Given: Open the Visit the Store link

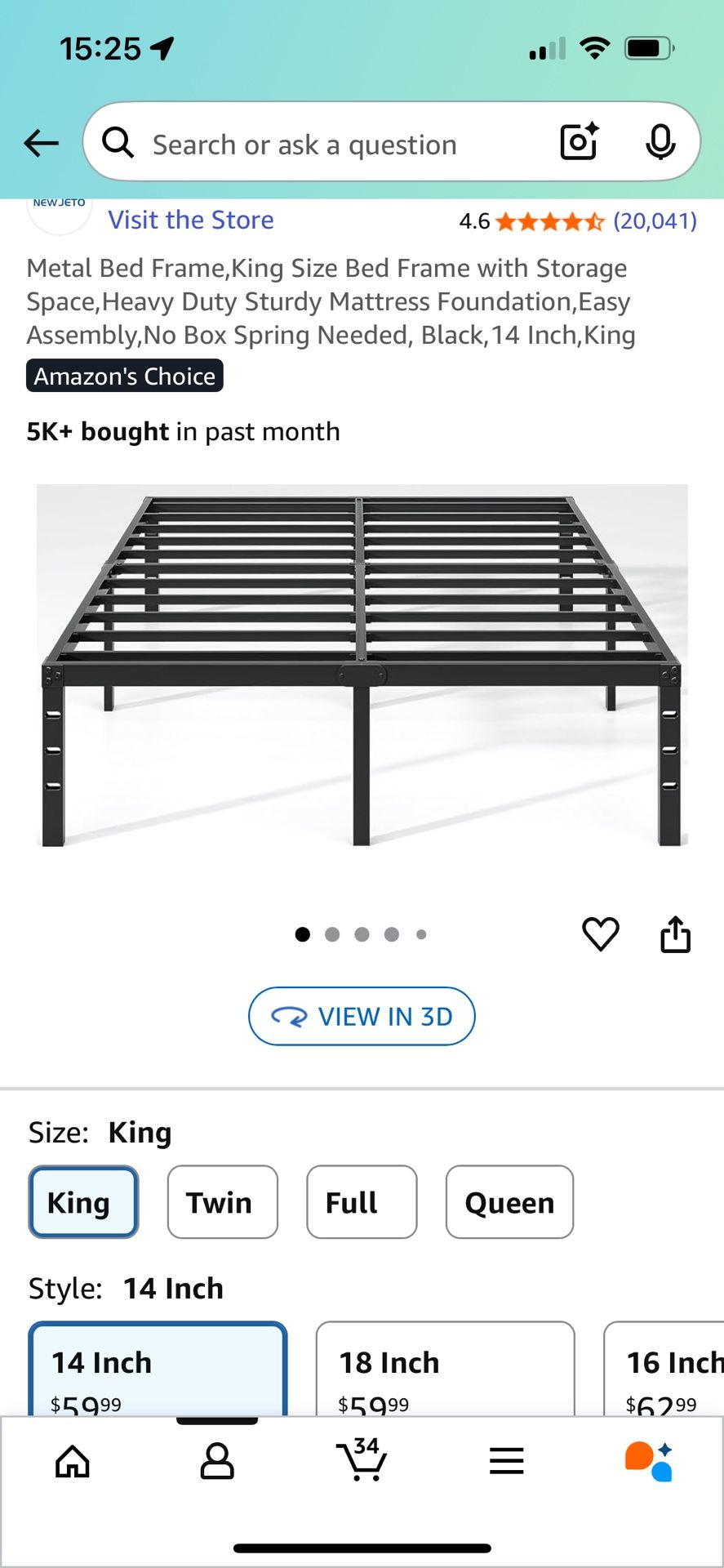Looking at the screenshot, I should click(191, 220).
